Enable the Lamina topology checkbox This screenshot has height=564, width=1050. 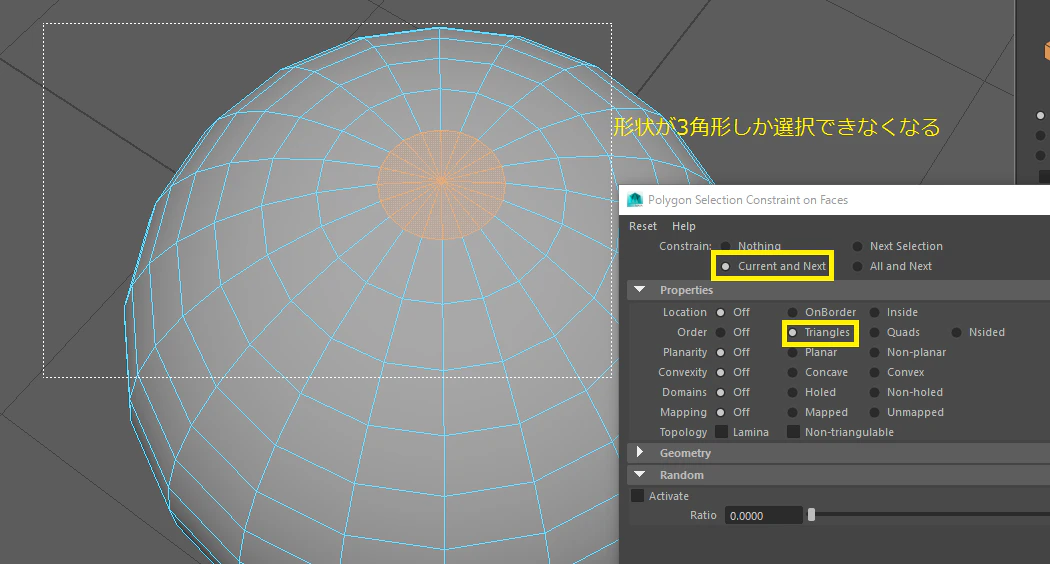pyautogui.click(x=721, y=432)
